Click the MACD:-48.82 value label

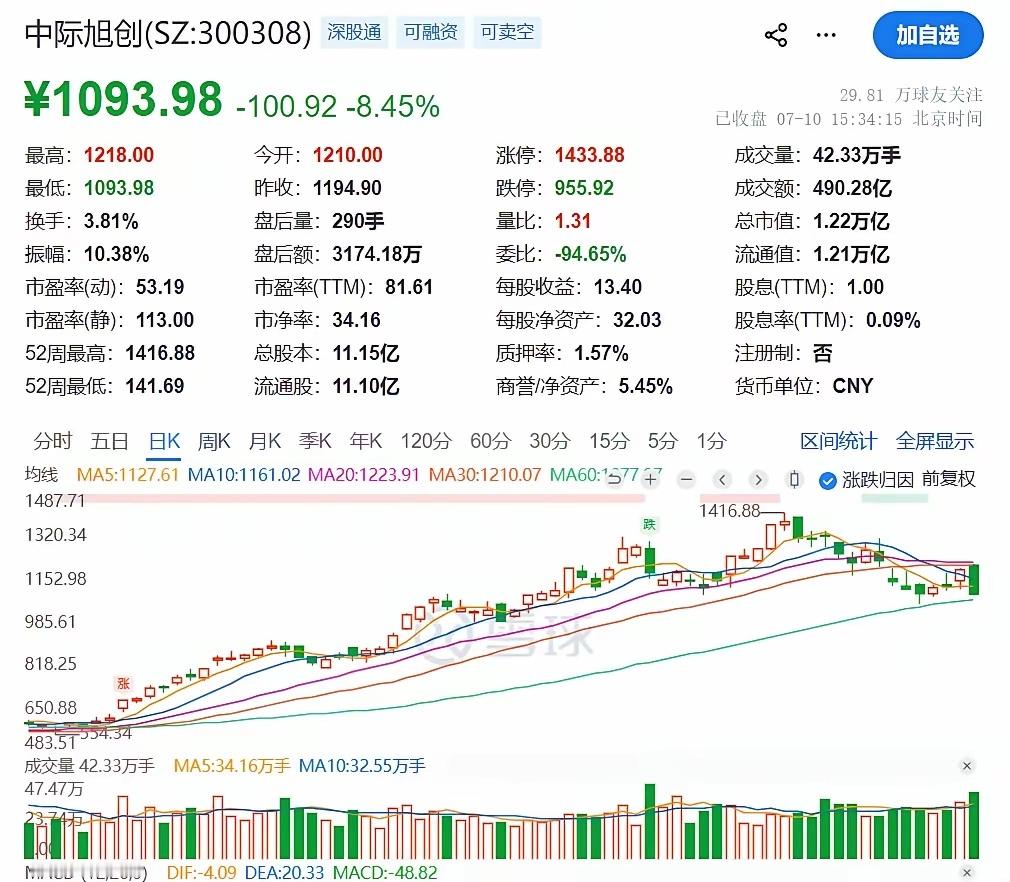(x=385, y=873)
